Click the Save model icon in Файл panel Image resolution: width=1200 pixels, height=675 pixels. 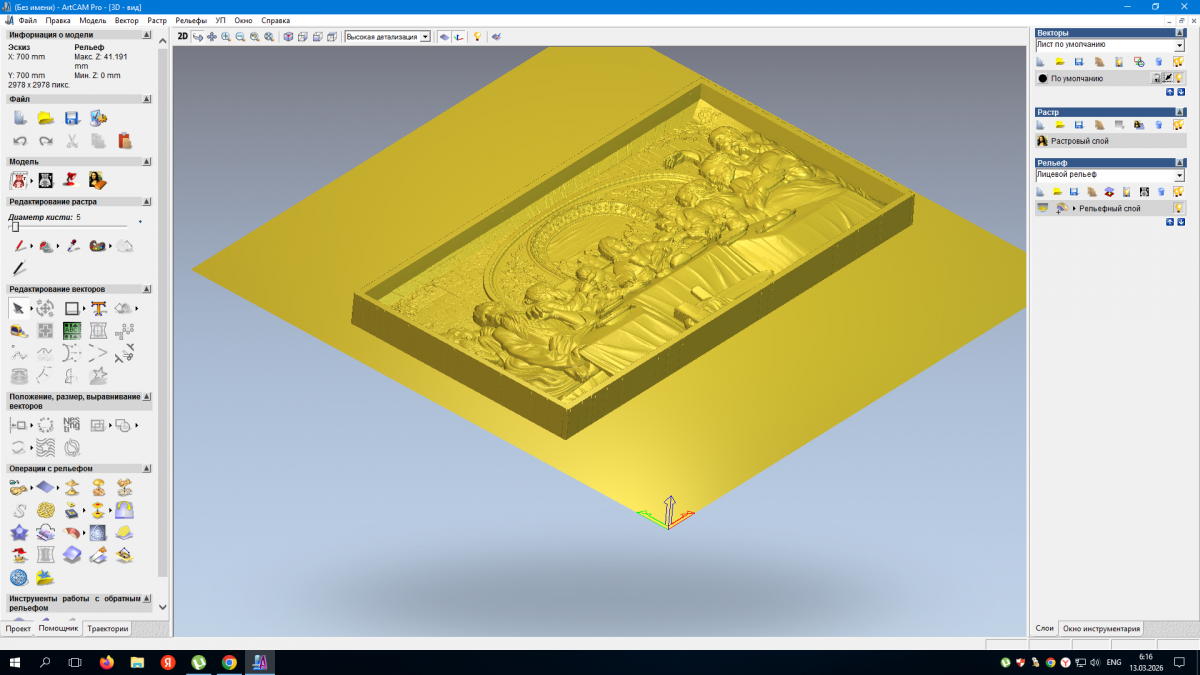click(x=71, y=118)
